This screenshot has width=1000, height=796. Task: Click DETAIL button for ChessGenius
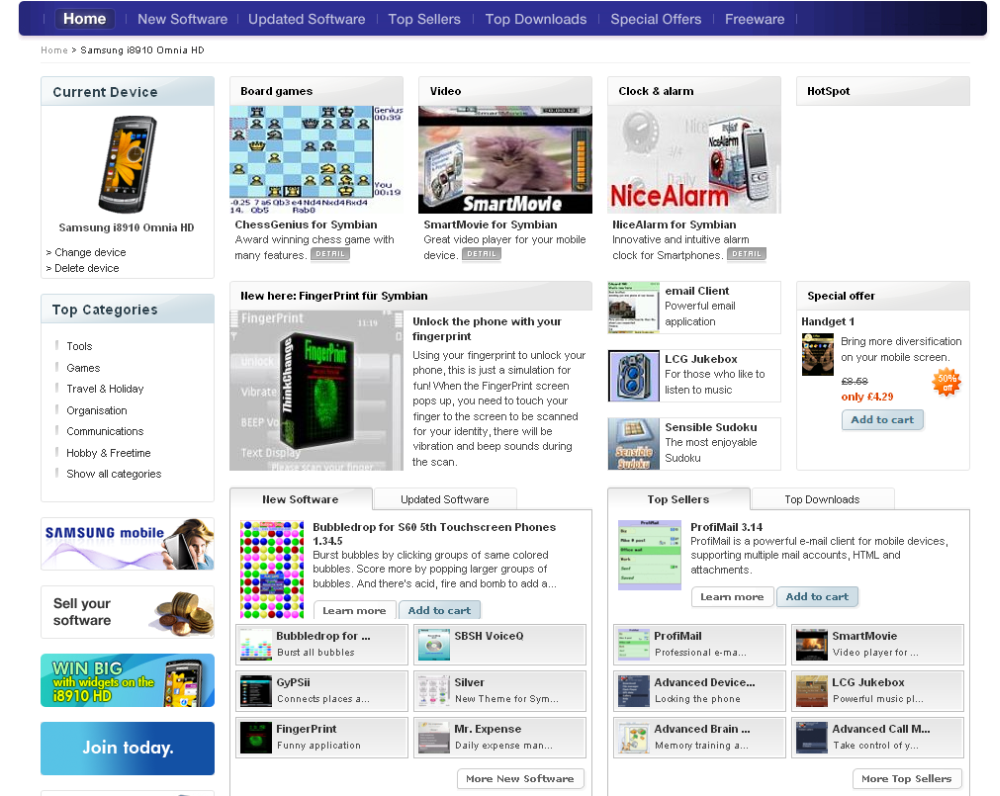pyautogui.click(x=330, y=254)
